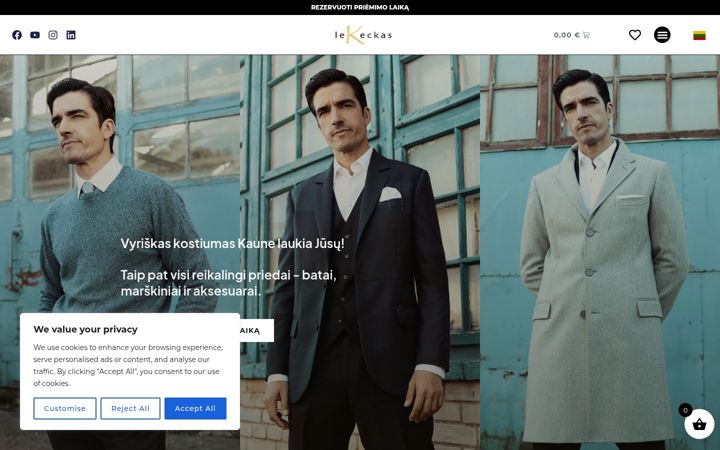Click the man in dark suit image
This screenshot has height=450, width=720.
pos(360,252)
